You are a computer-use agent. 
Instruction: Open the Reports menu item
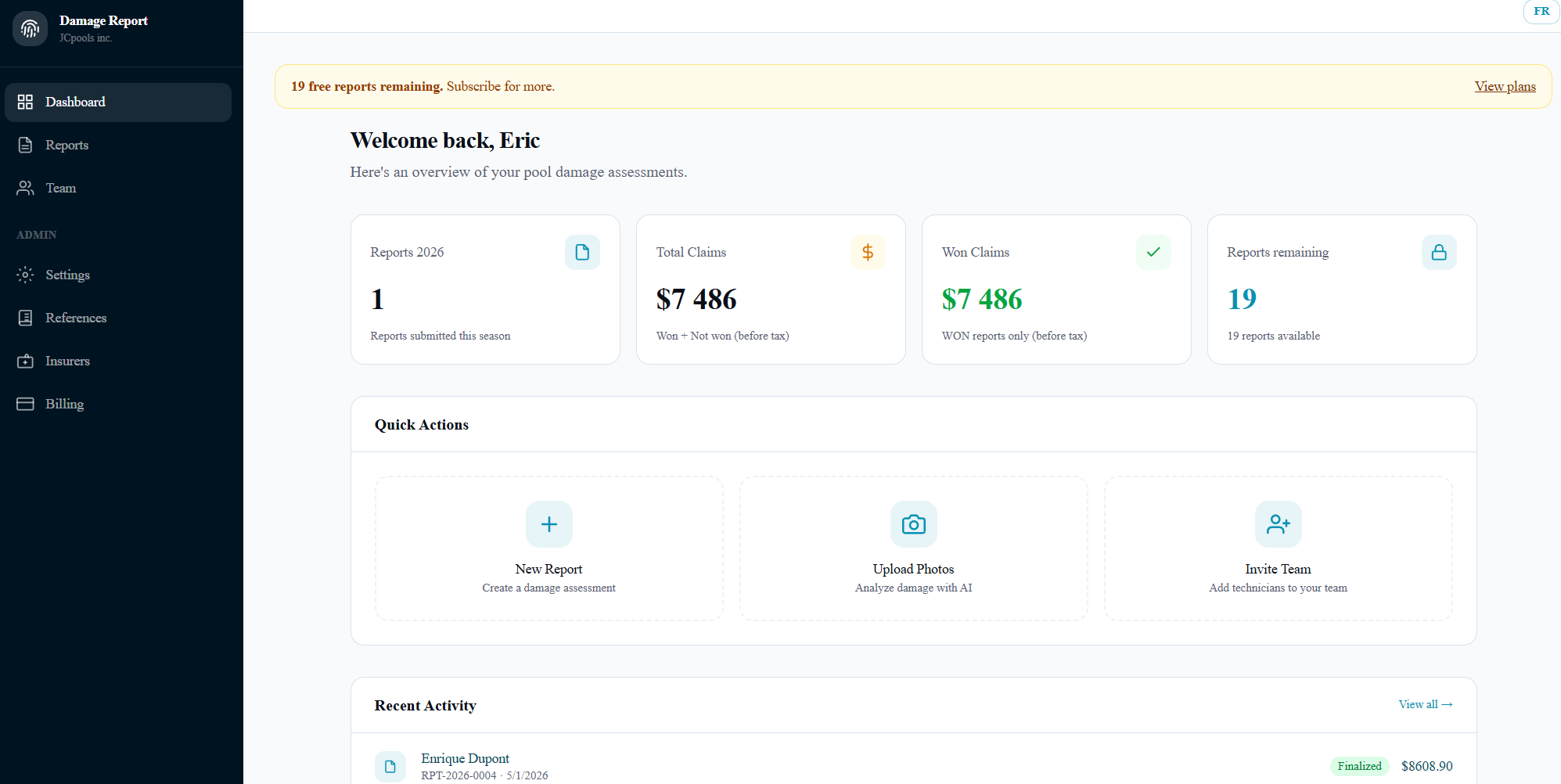coord(118,146)
